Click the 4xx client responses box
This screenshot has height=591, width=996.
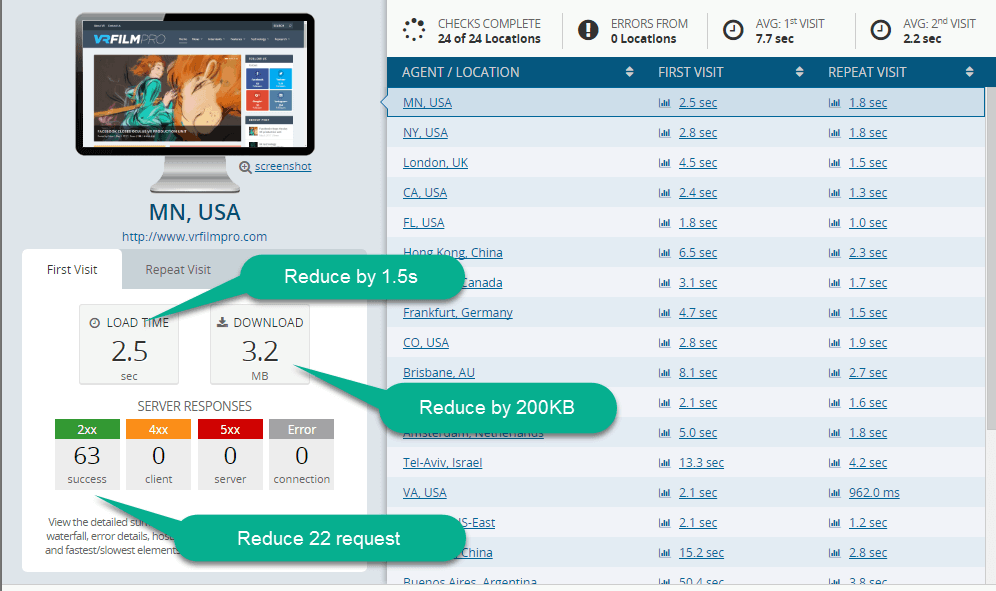(x=158, y=454)
